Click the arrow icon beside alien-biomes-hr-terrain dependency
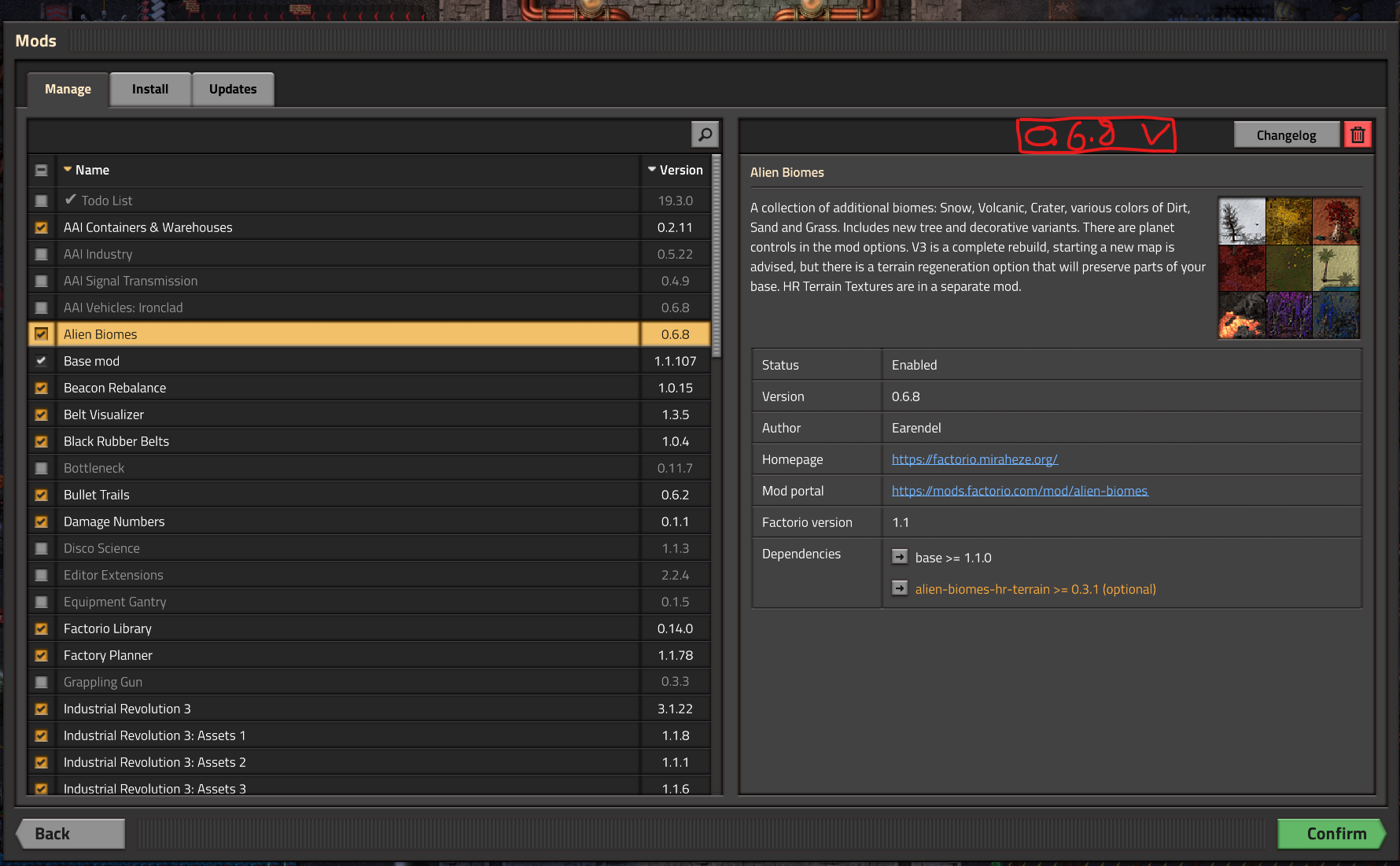Screen dimensions: 1400x866 (900, 588)
